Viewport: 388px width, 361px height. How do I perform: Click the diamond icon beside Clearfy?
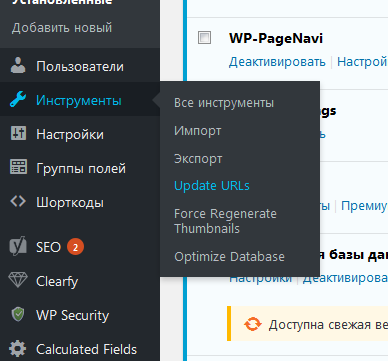[18, 280]
